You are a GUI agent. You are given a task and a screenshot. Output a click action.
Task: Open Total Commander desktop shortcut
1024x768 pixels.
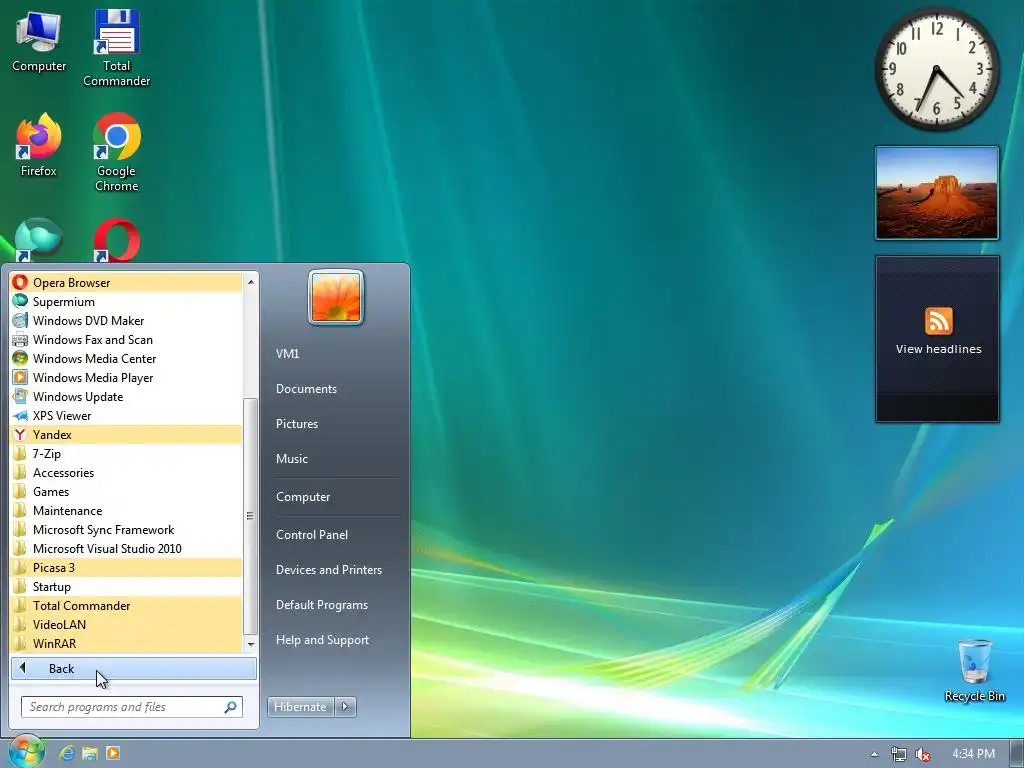coord(116,48)
